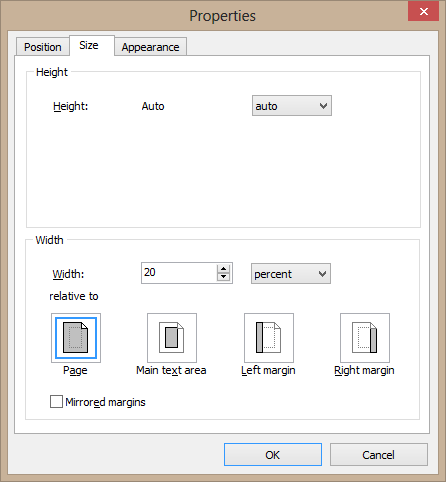Close the Properties dialog window
The width and height of the screenshot is (446, 482).
click(423, 11)
